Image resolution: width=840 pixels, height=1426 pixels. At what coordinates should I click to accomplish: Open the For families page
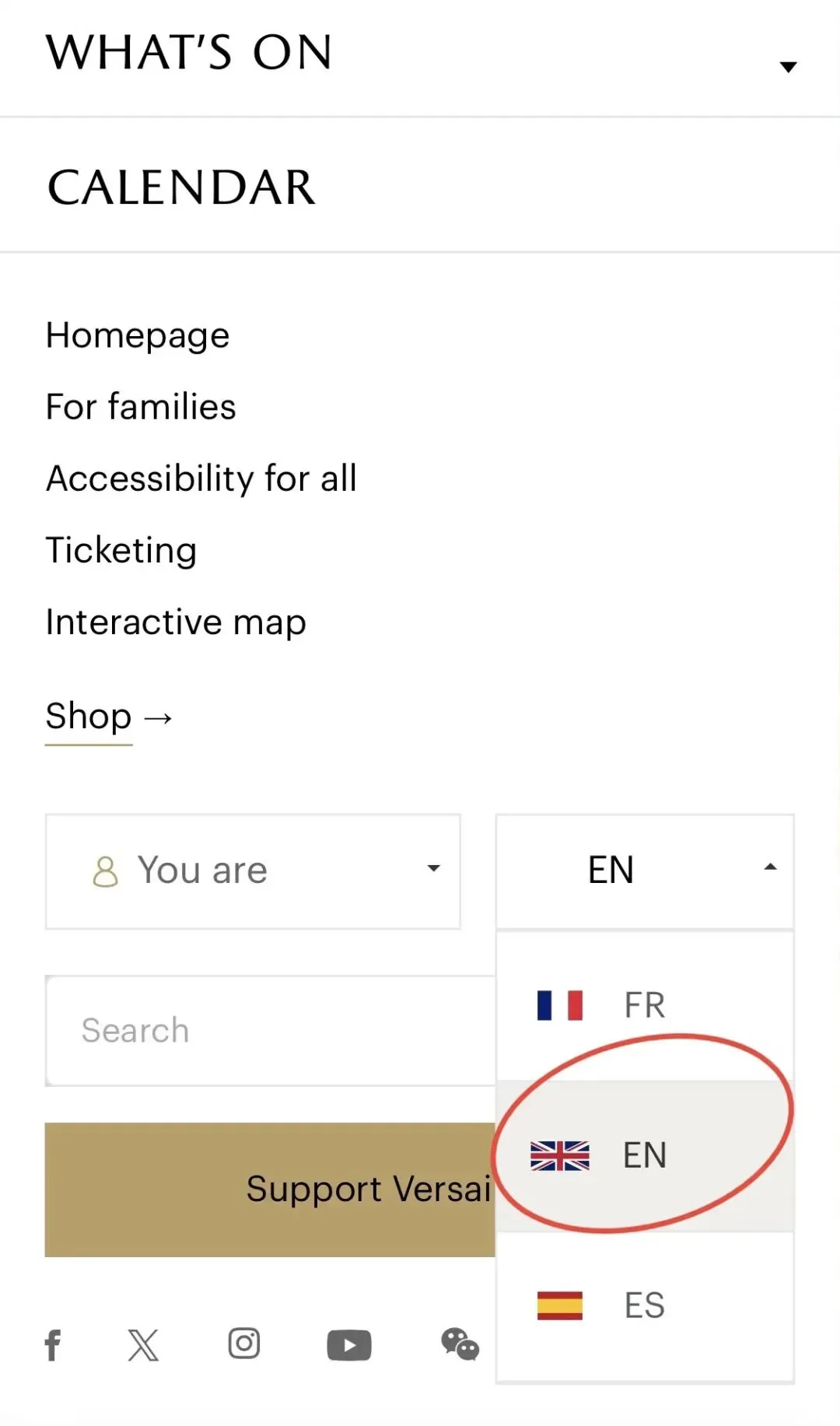pyautogui.click(x=141, y=407)
